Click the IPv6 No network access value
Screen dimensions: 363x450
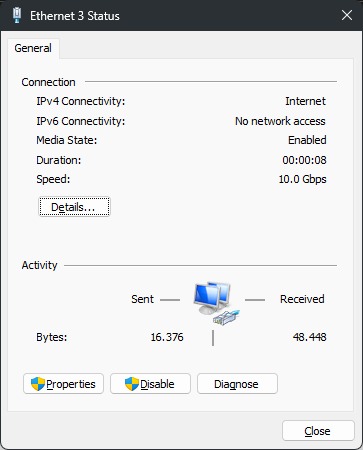[280, 121]
